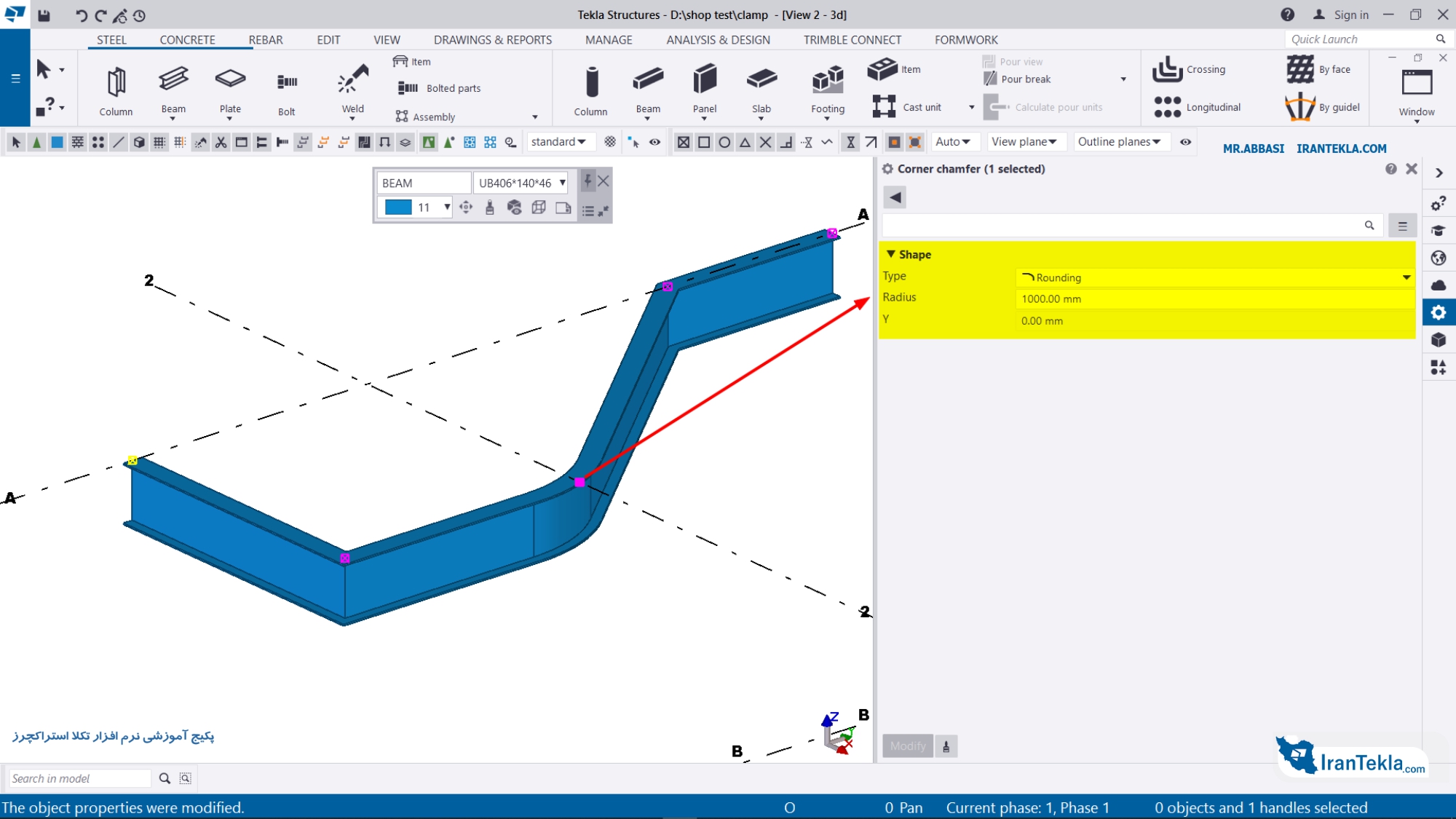Click the Redo arrow
The width and height of the screenshot is (1456, 819).
click(100, 15)
